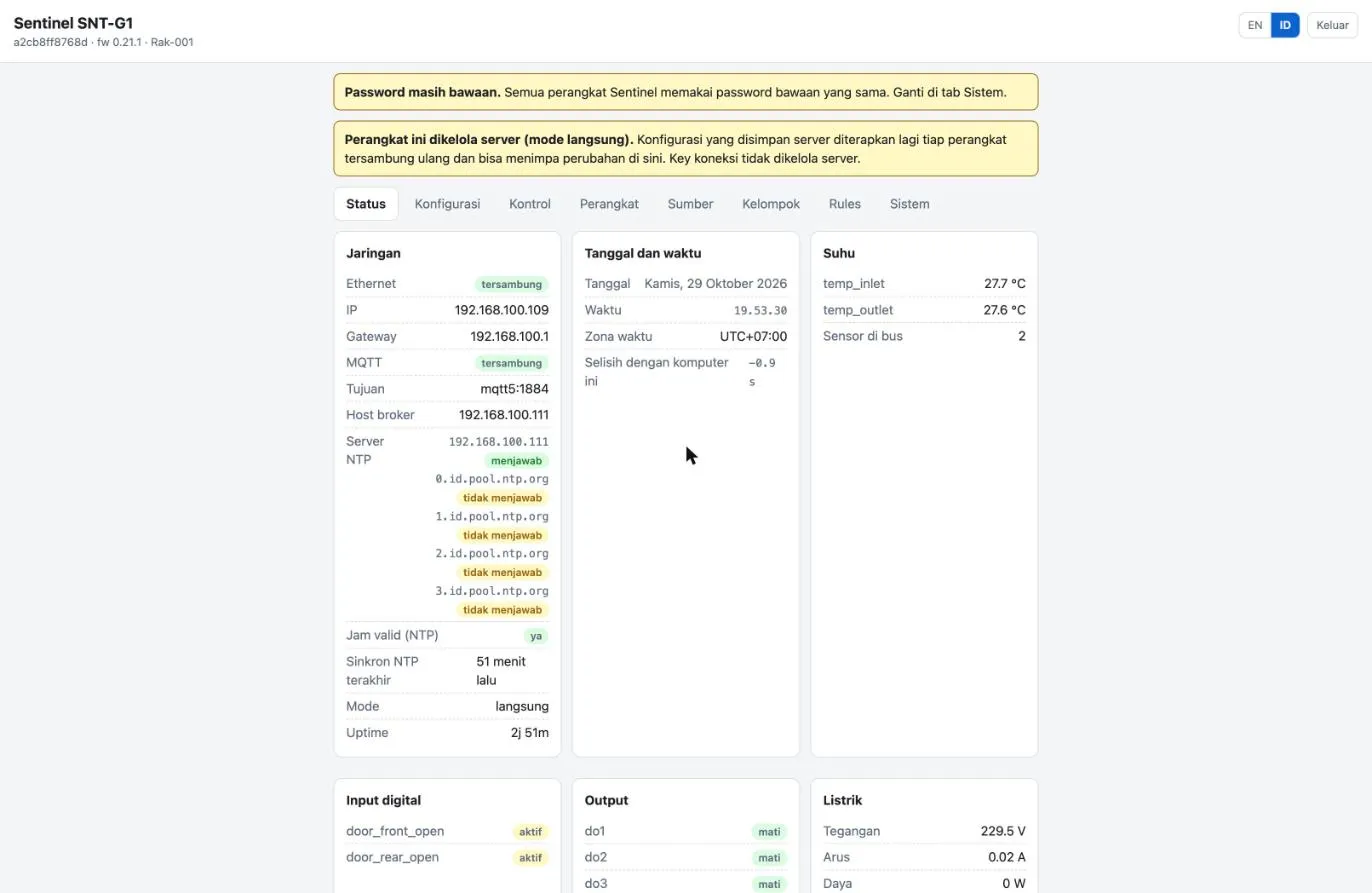Click the temp_outlet reading 27.6 °C
Viewport: 1372px width, 893px height.
coord(1005,310)
